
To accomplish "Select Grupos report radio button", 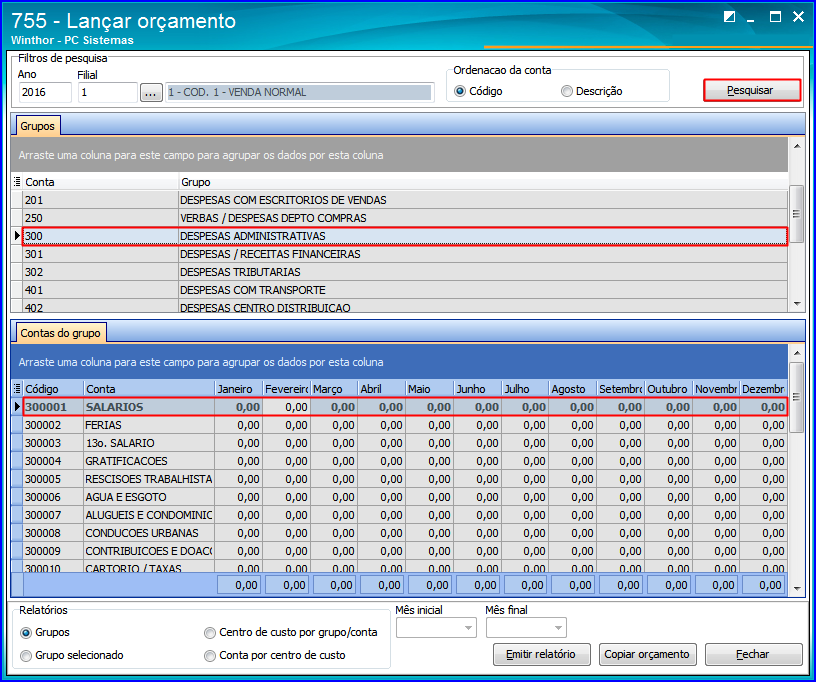I will (26, 633).
